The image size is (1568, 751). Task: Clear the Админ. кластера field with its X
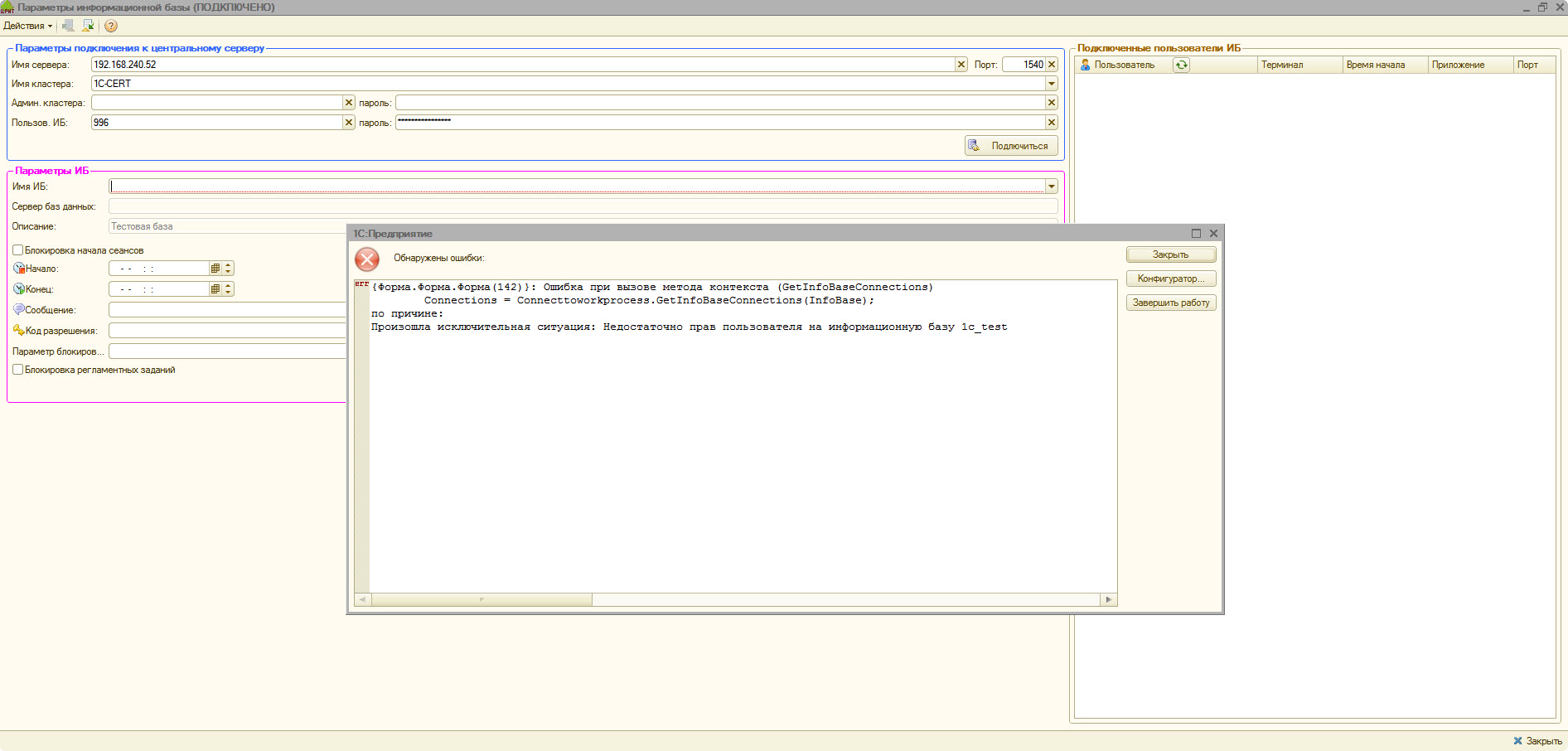(x=349, y=103)
